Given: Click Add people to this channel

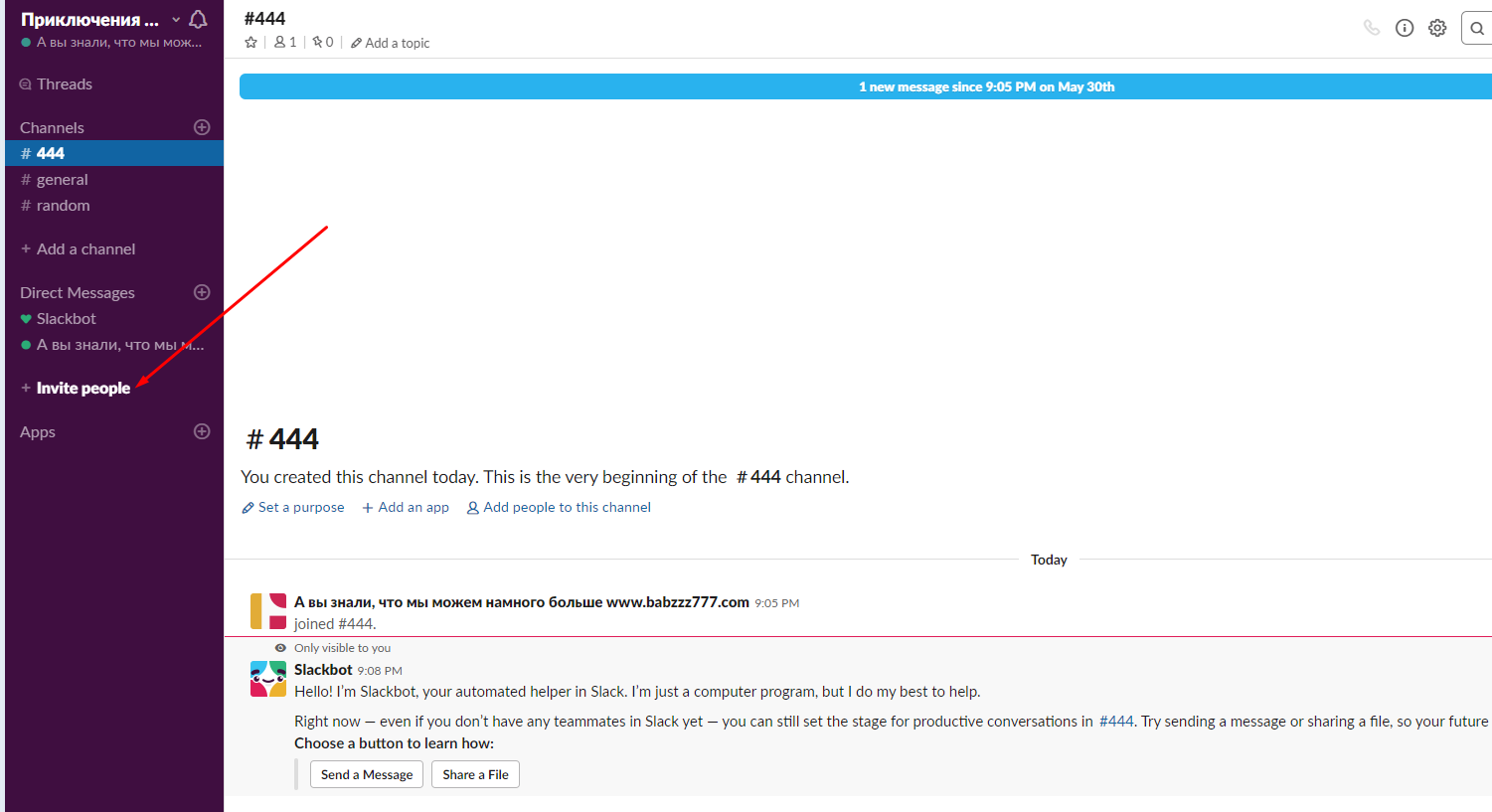Looking at the screenshot, I should coord(559,507).
